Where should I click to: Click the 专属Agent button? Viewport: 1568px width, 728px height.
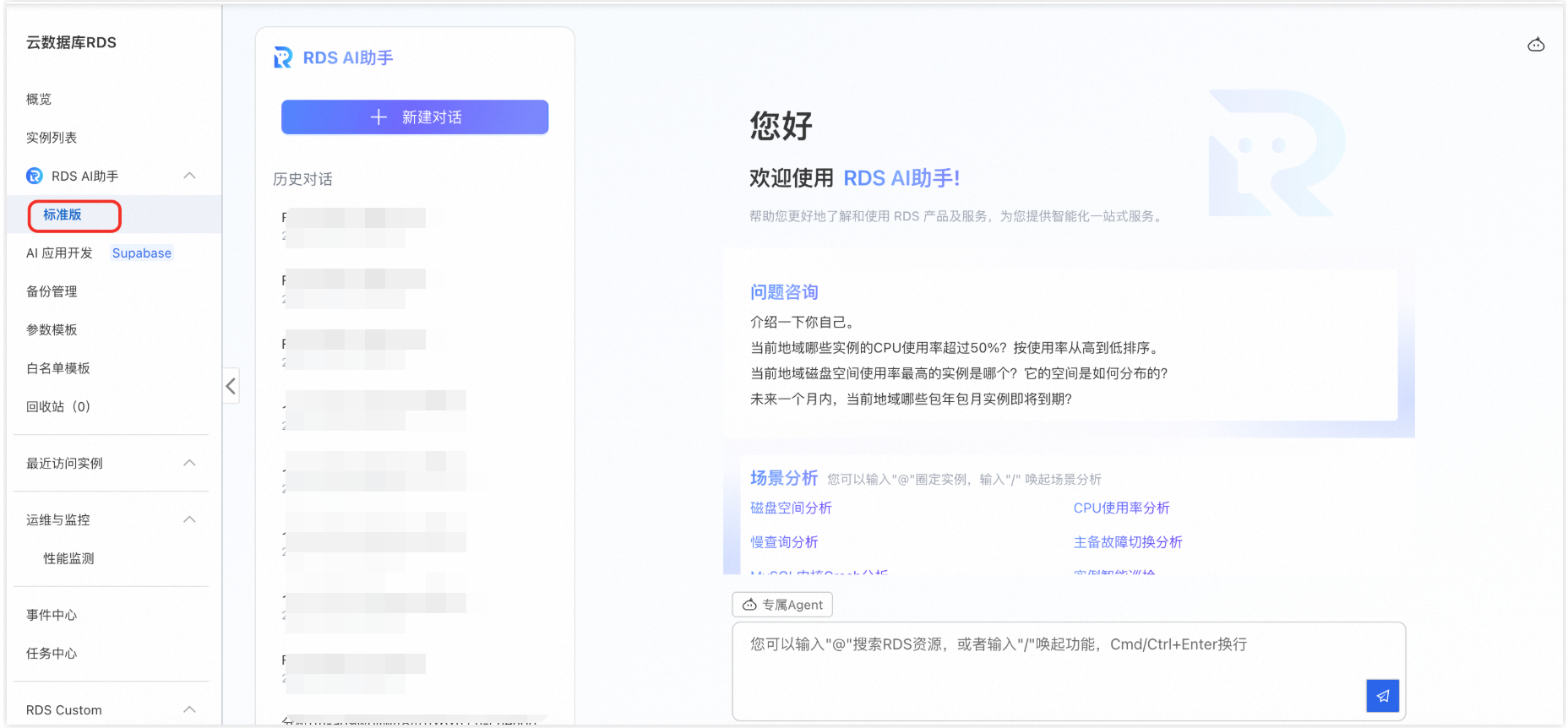tap(782, 605)
